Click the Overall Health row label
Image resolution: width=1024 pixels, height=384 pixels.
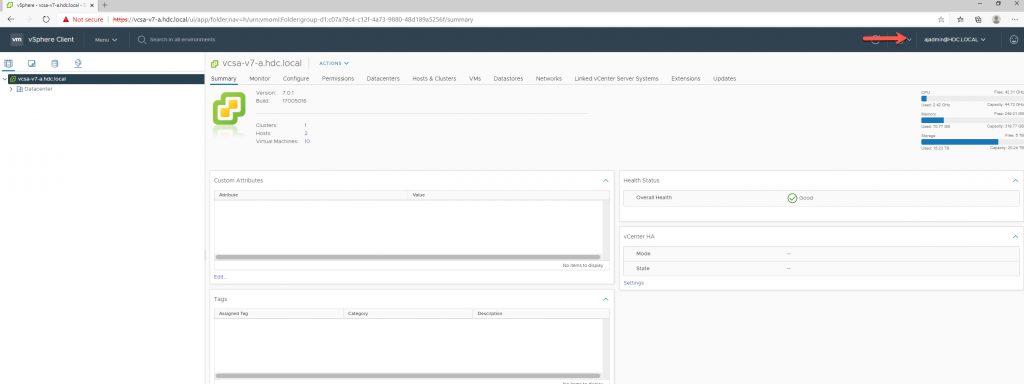pos(654,197)
